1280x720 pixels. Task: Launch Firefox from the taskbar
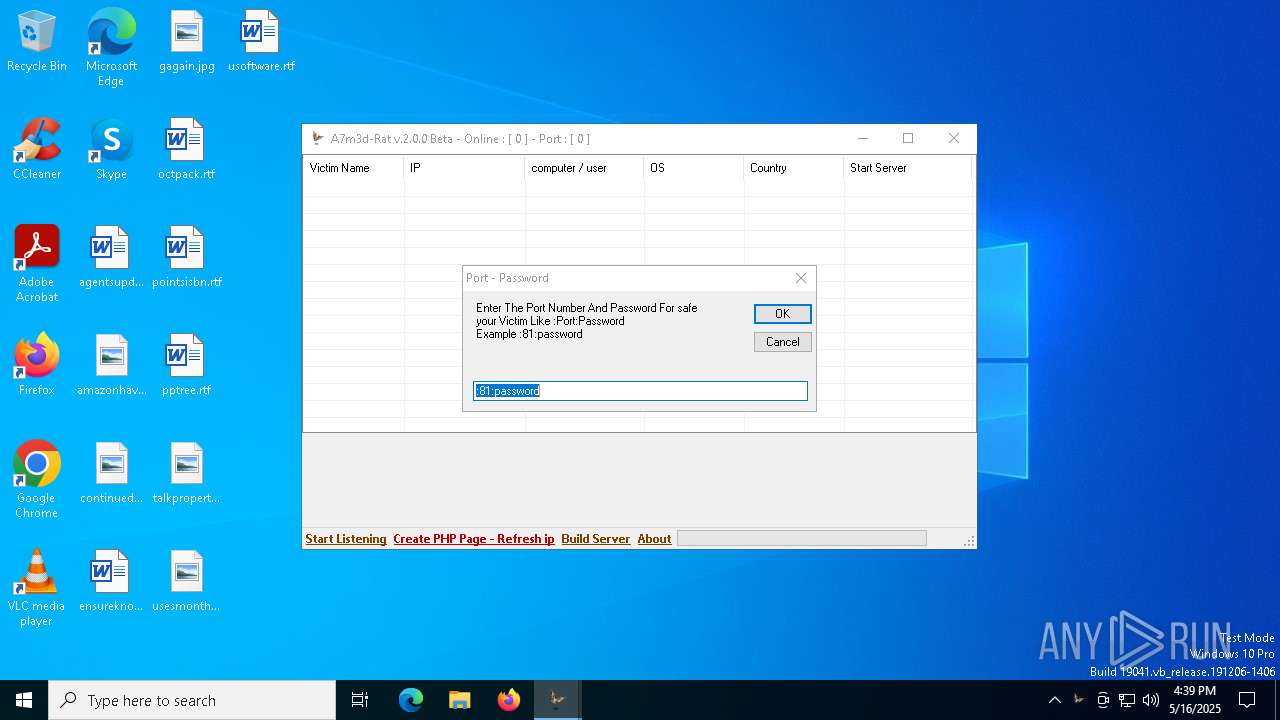(x=508, y=700)
